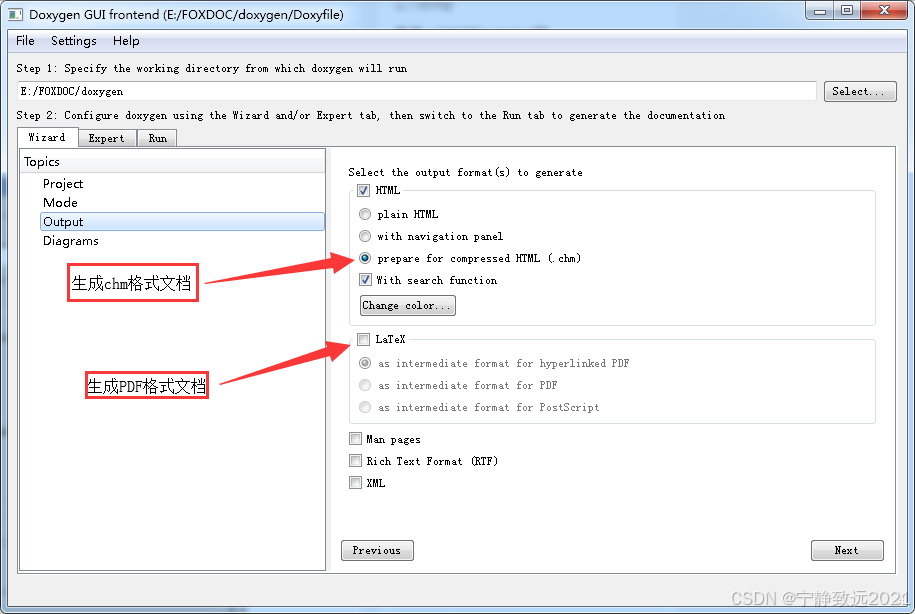Select the Diagrams topic
Screen dimensions: 915x614
pos(71,241)
